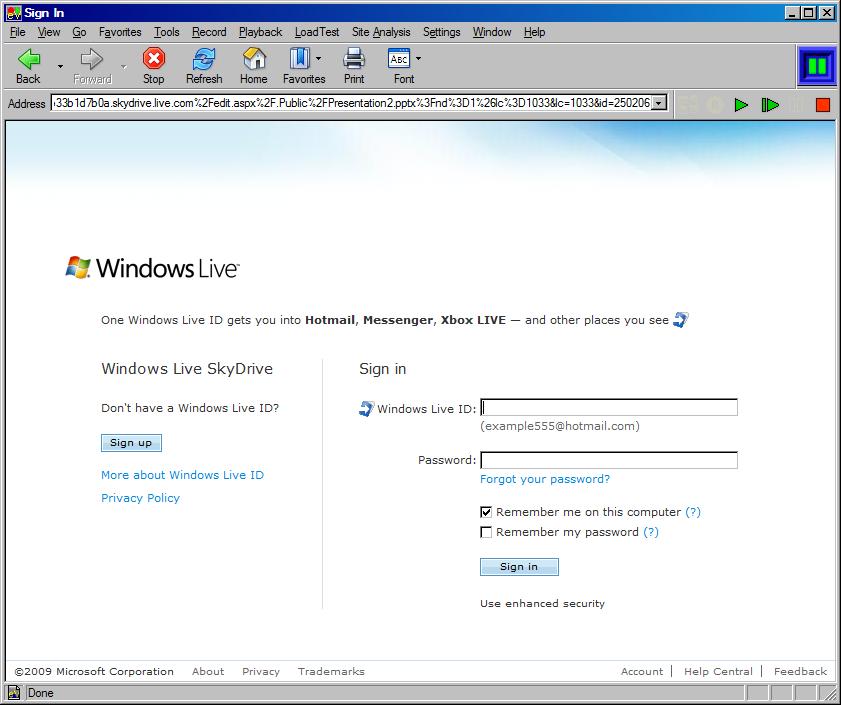This screenshot has width=841, height=705.
Task: Uncheck 'Remember me on this computer'
Action: pos(486,512)
